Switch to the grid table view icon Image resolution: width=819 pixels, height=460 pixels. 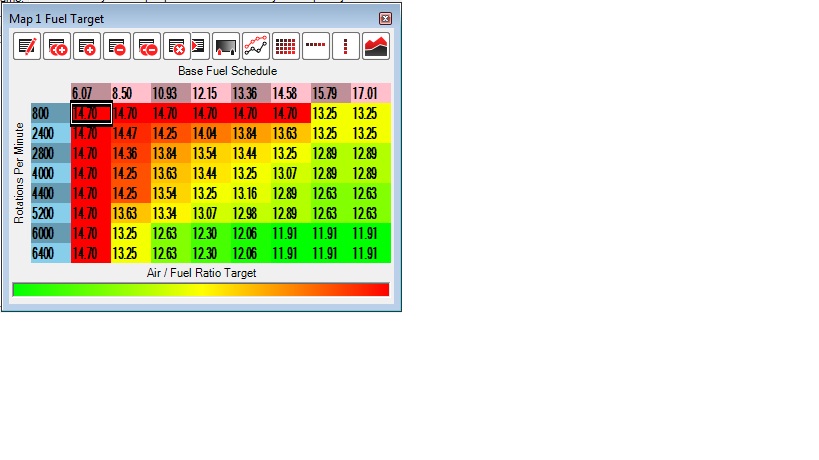[287, 46]
